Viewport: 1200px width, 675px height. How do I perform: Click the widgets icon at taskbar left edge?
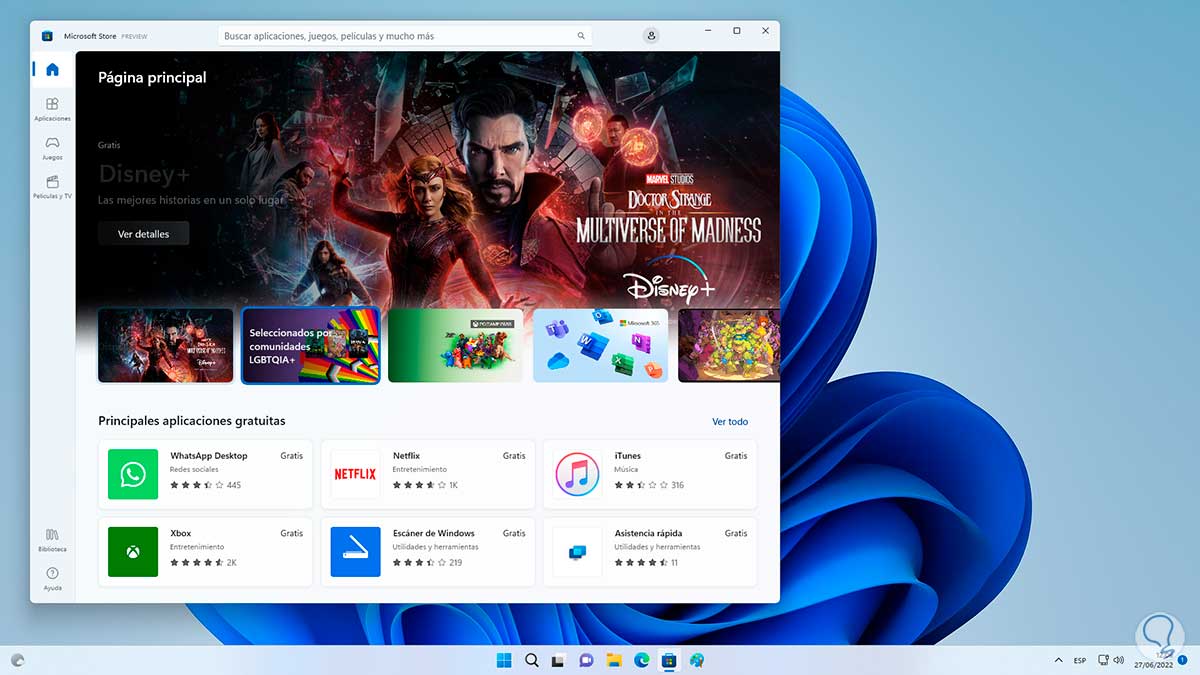tap(17, 660)
